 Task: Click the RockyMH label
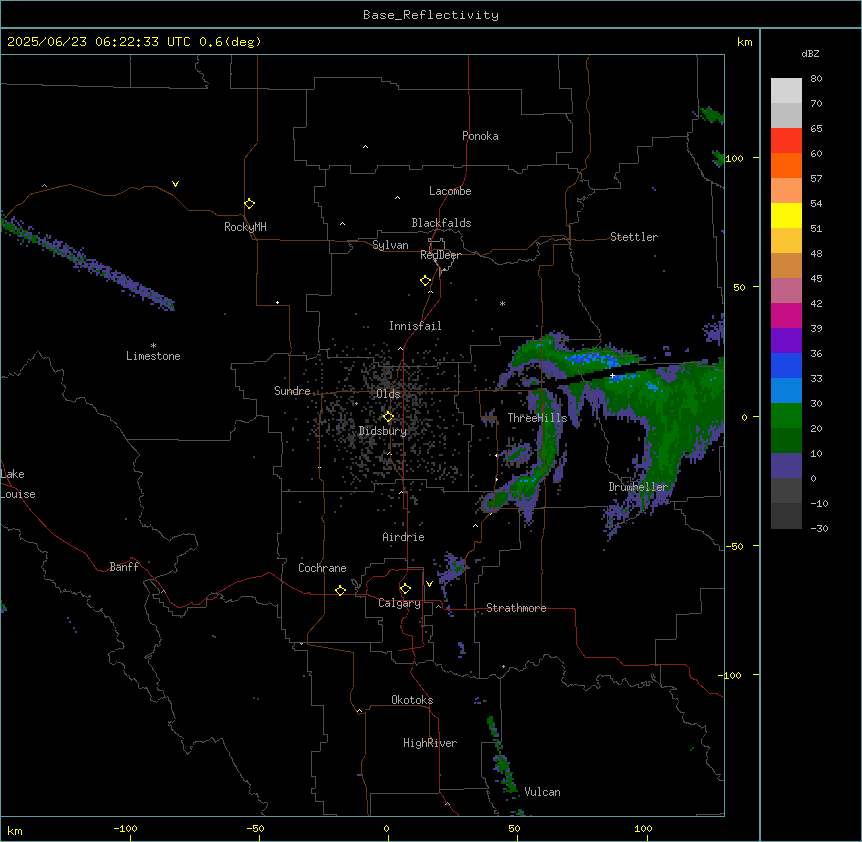pos(245,227)
